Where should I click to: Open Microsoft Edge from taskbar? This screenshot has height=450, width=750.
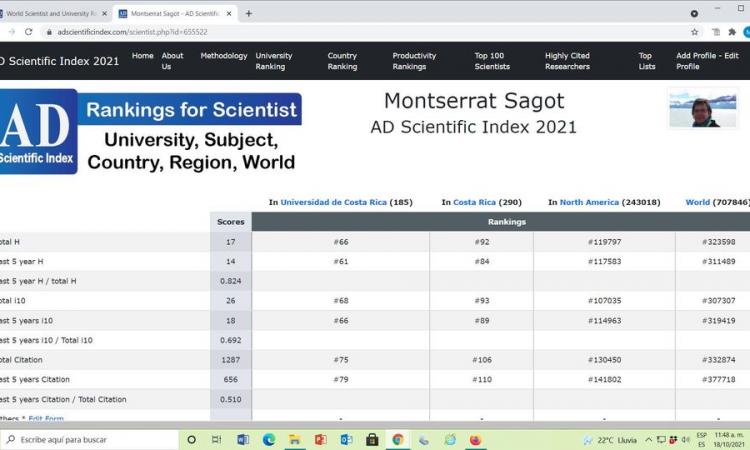point(269,439)
